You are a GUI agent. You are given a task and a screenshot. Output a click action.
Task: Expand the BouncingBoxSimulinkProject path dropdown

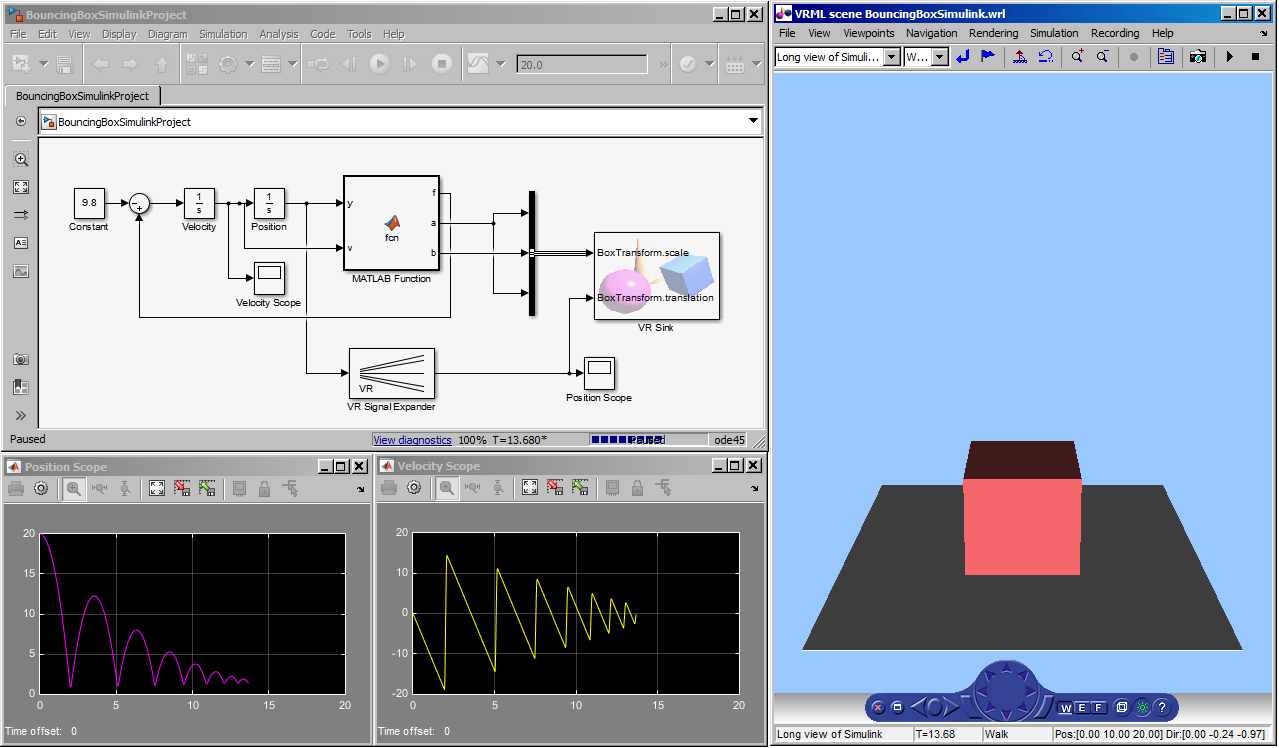(753, 122)
